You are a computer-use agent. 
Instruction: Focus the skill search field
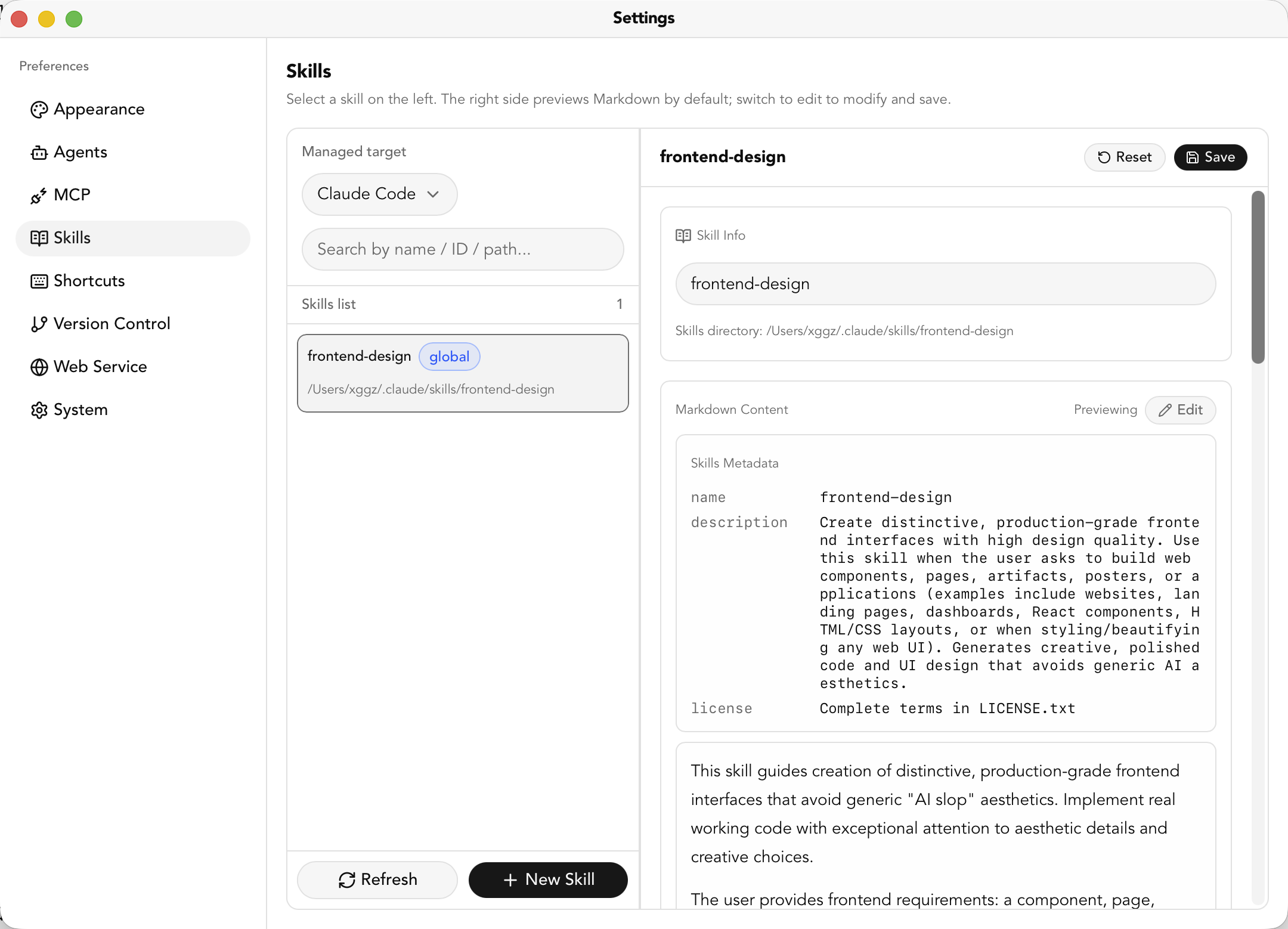pyautogui.click(x=462, y=249)
